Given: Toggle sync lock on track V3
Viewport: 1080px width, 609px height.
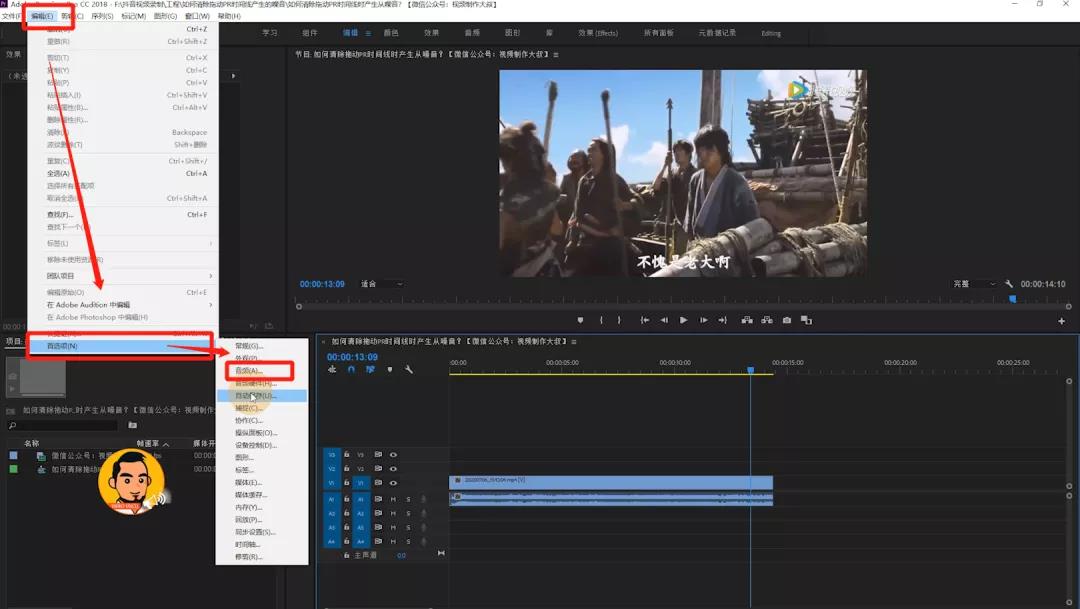Looking at the screenshot, I should click(x=378, y=455).
